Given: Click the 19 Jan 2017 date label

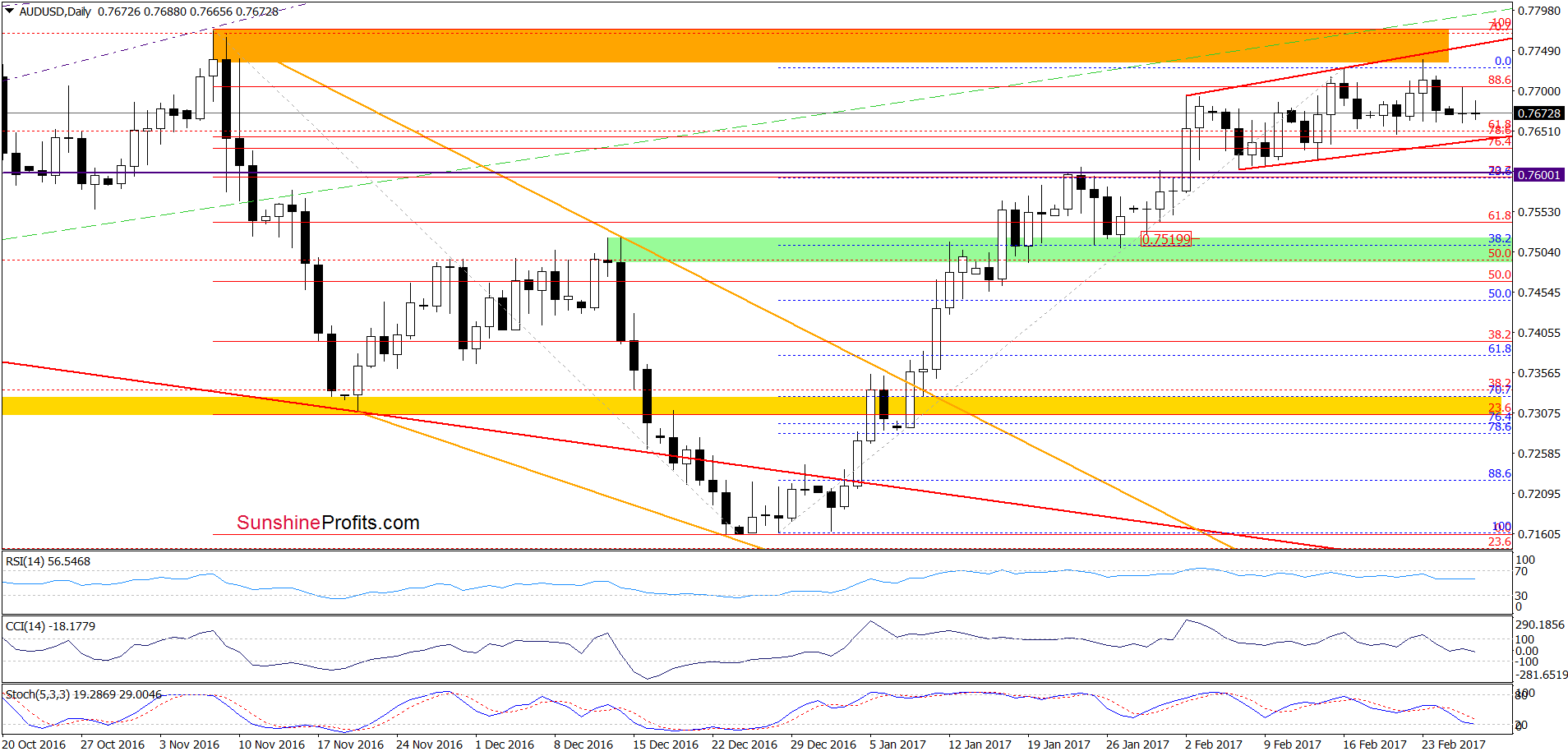Looking at the screenshot, I should click(1058, 744).
